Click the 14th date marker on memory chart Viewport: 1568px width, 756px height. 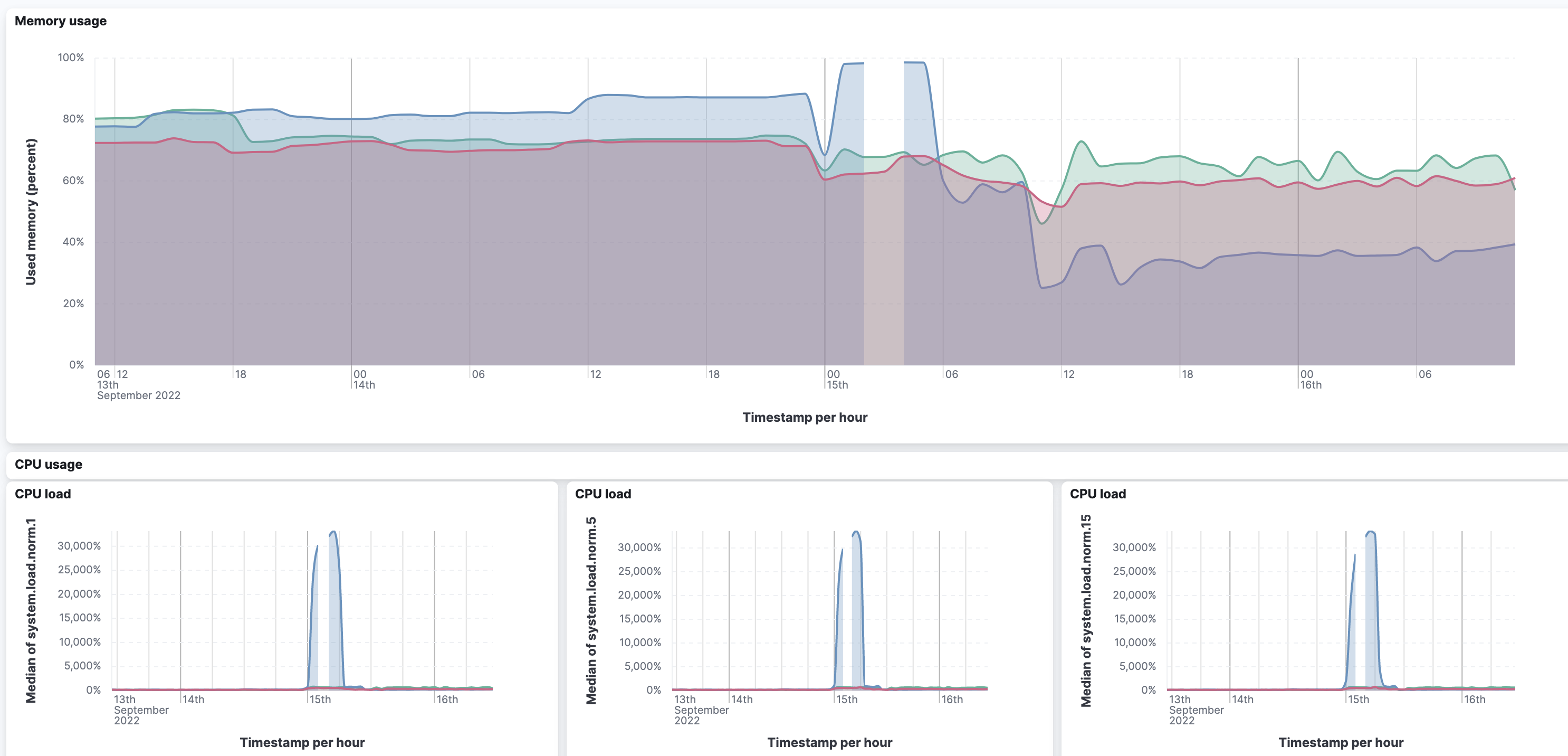(364, 385)
